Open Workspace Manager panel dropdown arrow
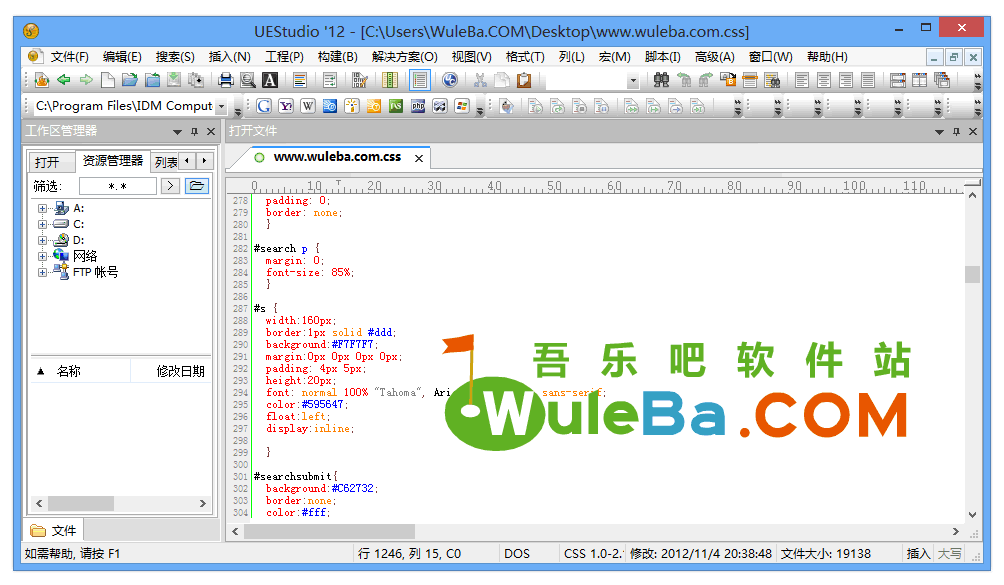Image resolution: width=1004 pixels, height=585 pixels. pos(177,132)
